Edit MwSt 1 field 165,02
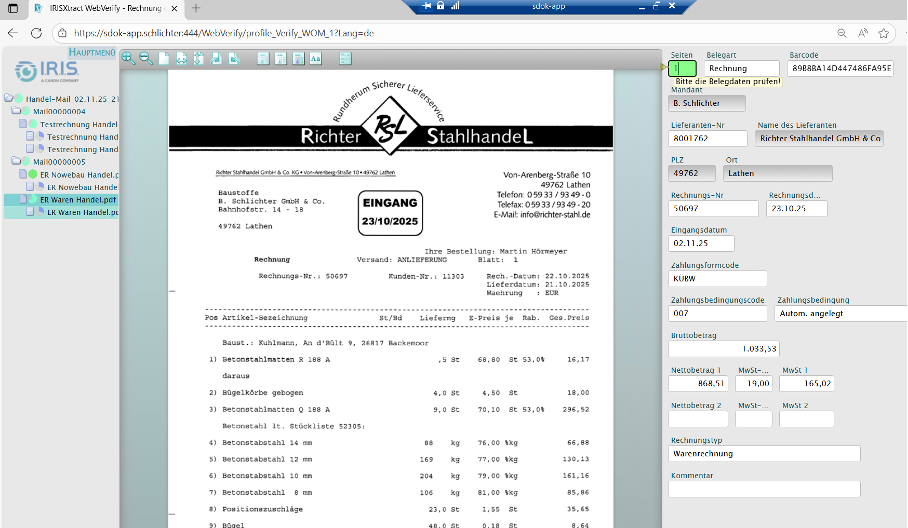The width and height of the screenshot is (908, 528). pos(807,383)
